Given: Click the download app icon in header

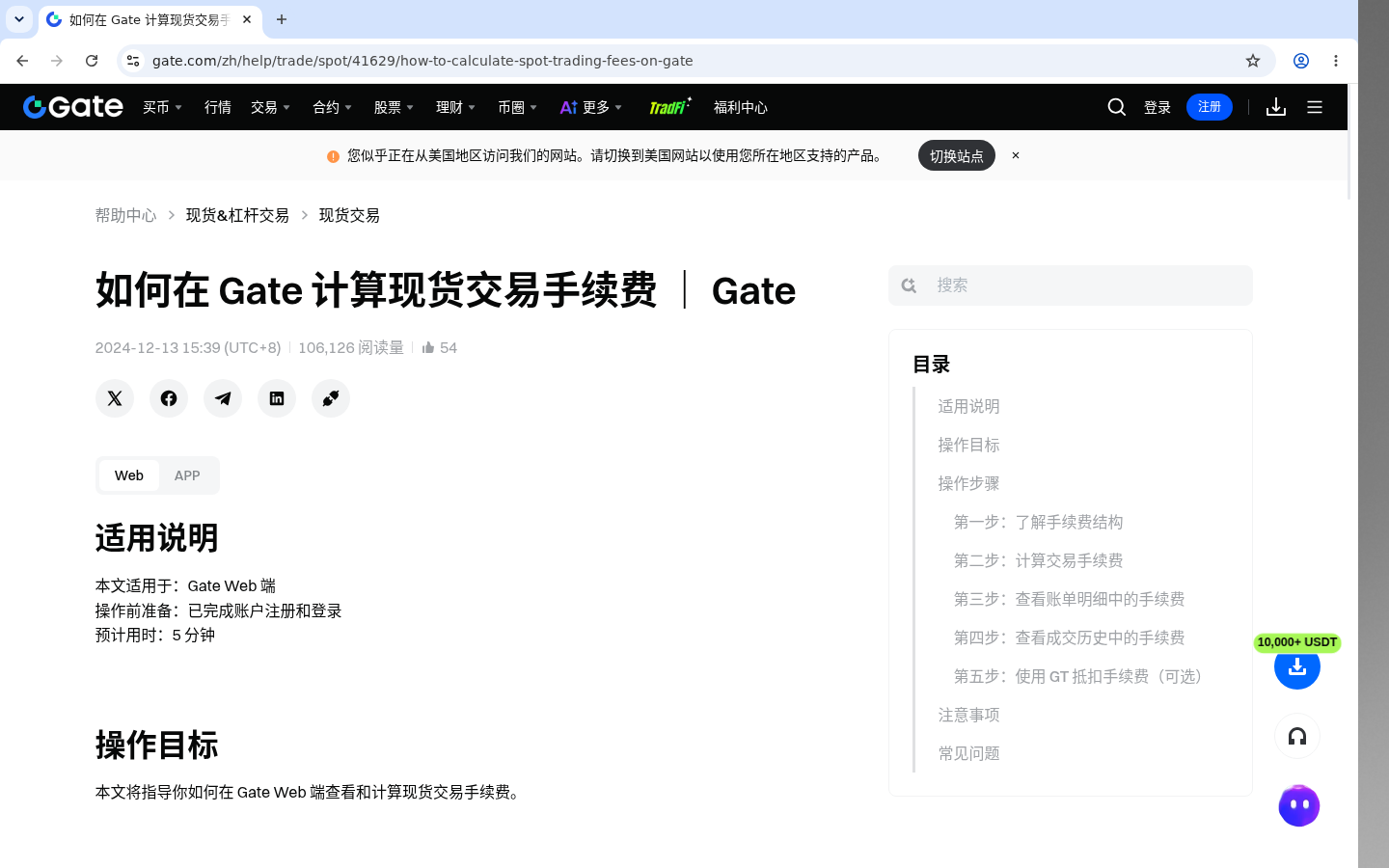Looking at the screenshot, I should pos(1276,107).
